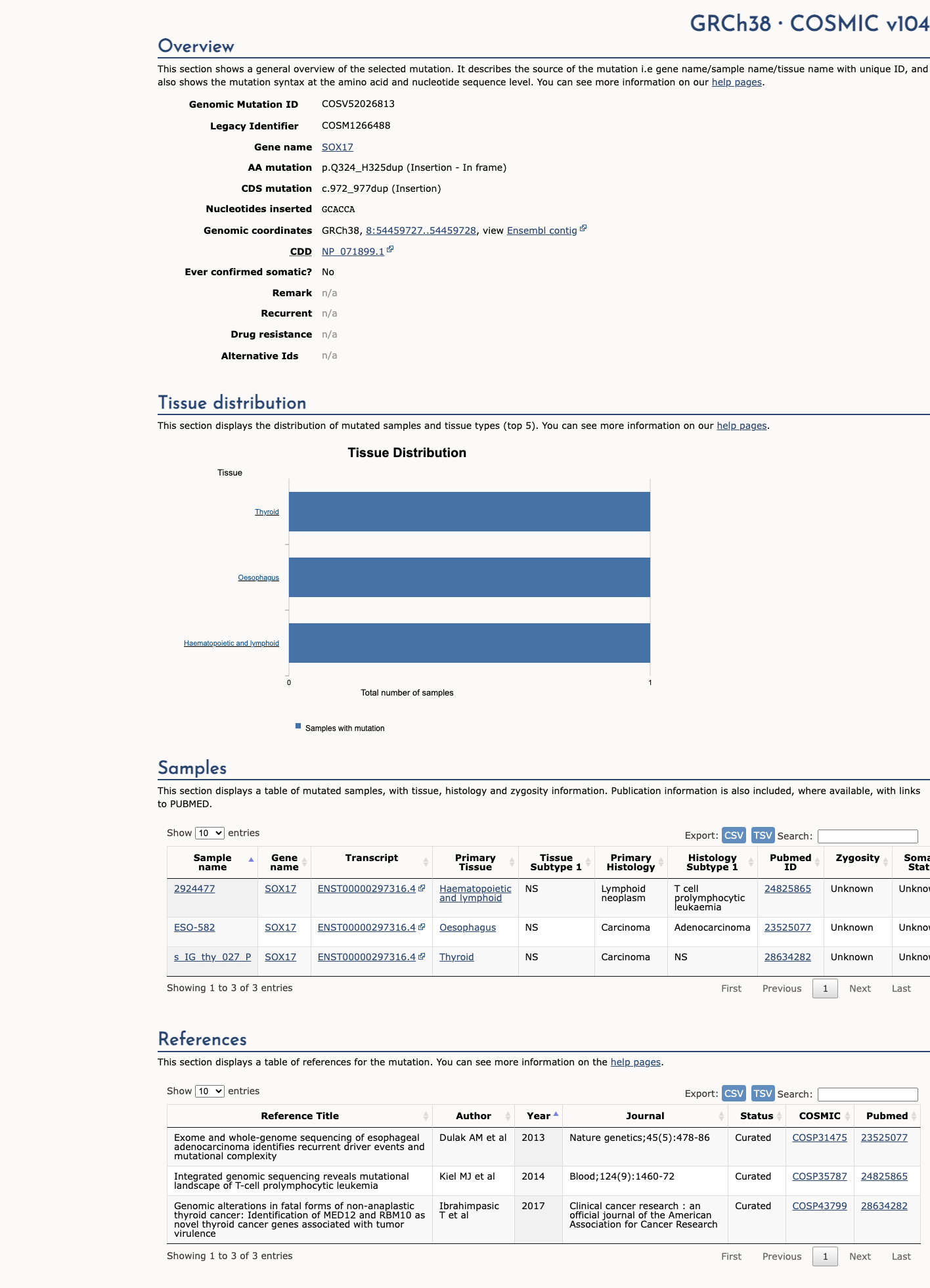The height and width of the screenshot is (1288, 930).
Task: Follow the genomic coordinates 8:54459727..54459728 link
Action: 421,231
